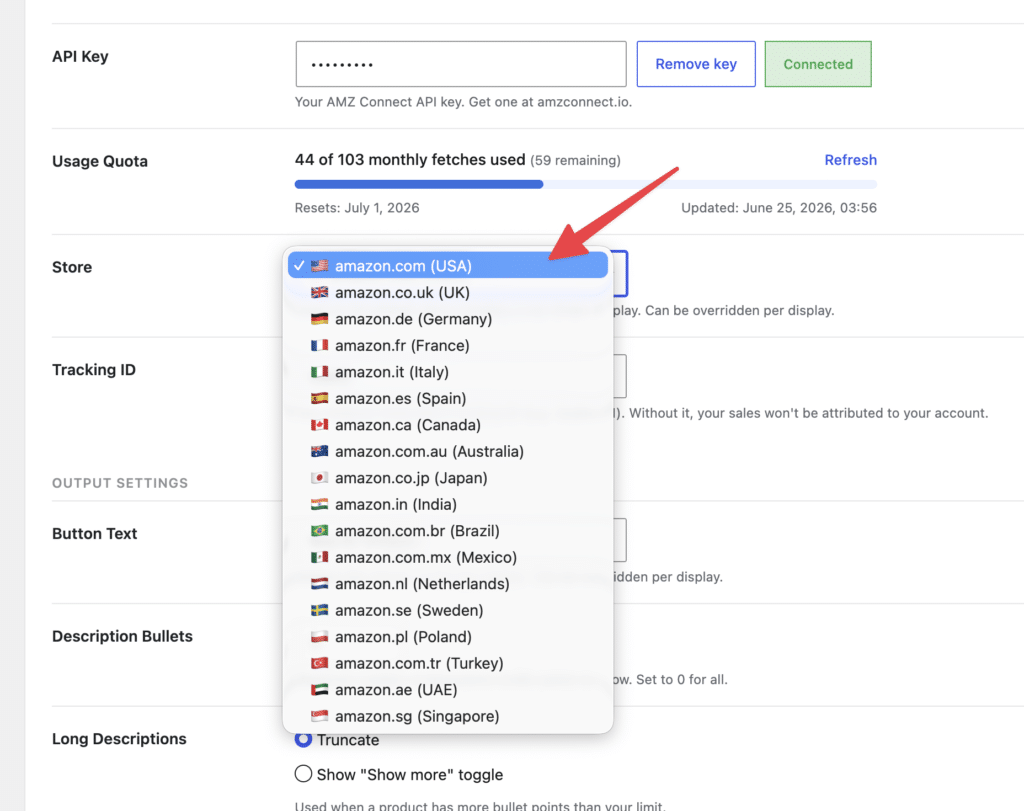Click the Germany flag icon
This screenshot has width=1024, height=811.
coord(319,319)
